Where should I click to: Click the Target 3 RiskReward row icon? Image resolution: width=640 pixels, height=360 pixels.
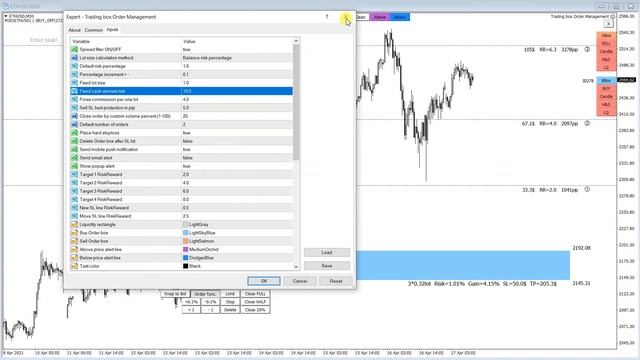[x=74, y=191]
